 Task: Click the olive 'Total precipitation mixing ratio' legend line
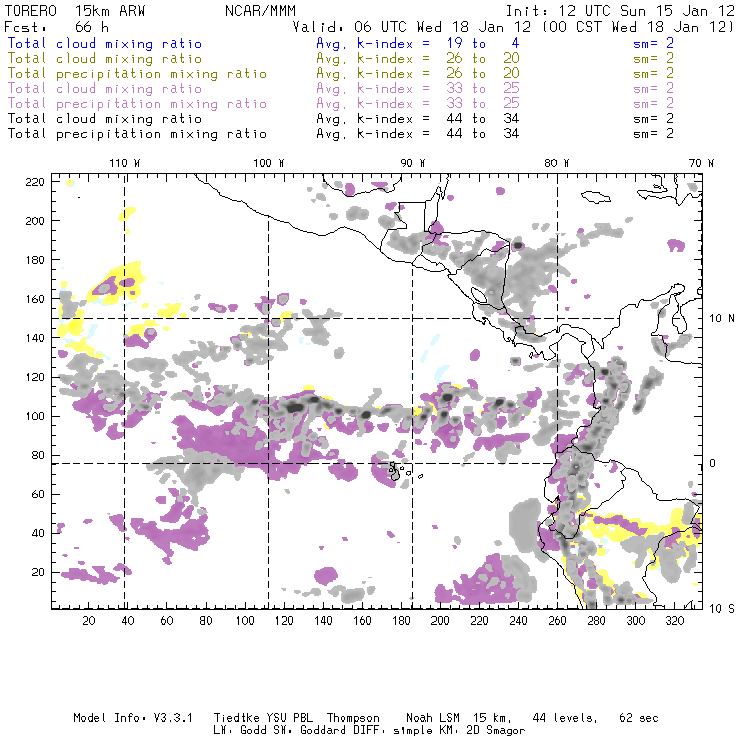point(137,74)
